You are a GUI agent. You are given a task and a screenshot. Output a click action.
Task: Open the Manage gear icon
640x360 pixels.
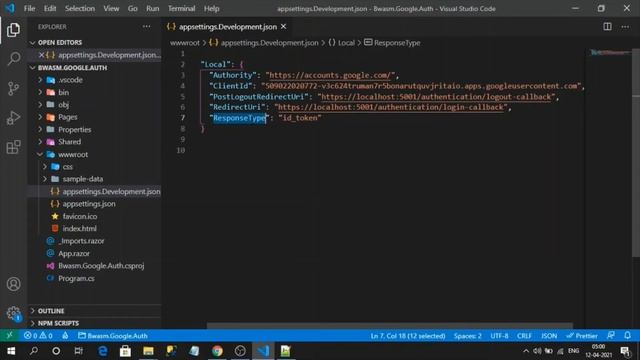coord(13,313)
